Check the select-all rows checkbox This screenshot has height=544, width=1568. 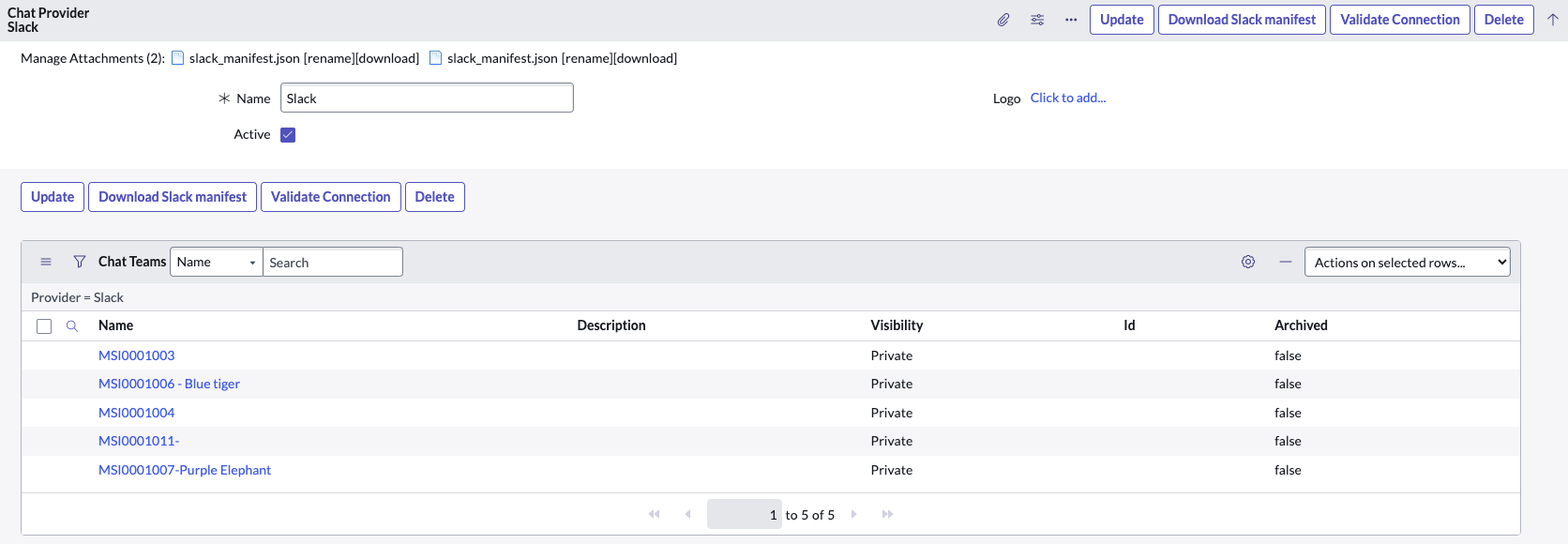click(x=44, y=326)
